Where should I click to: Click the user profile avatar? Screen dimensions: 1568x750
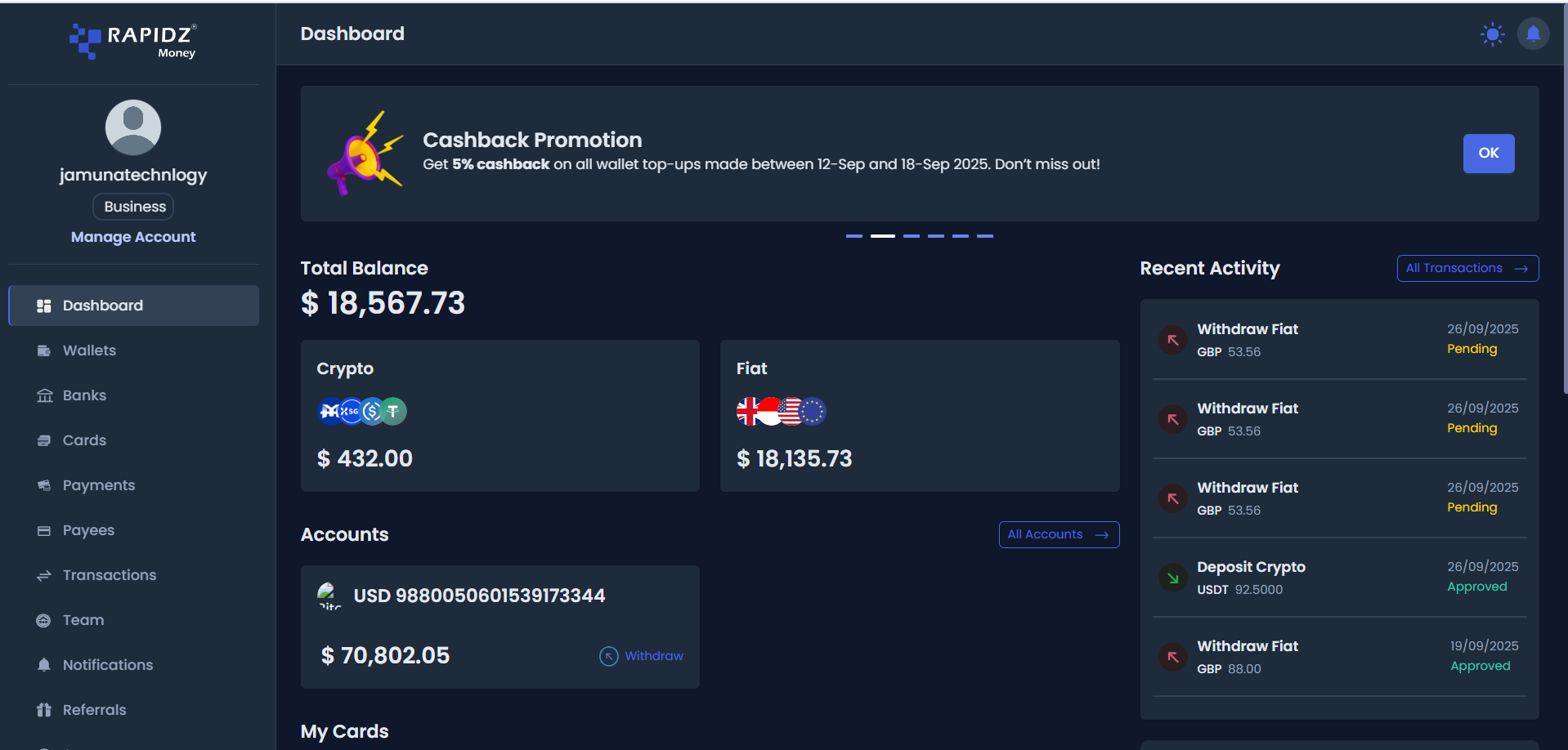(x=133, y=127)
